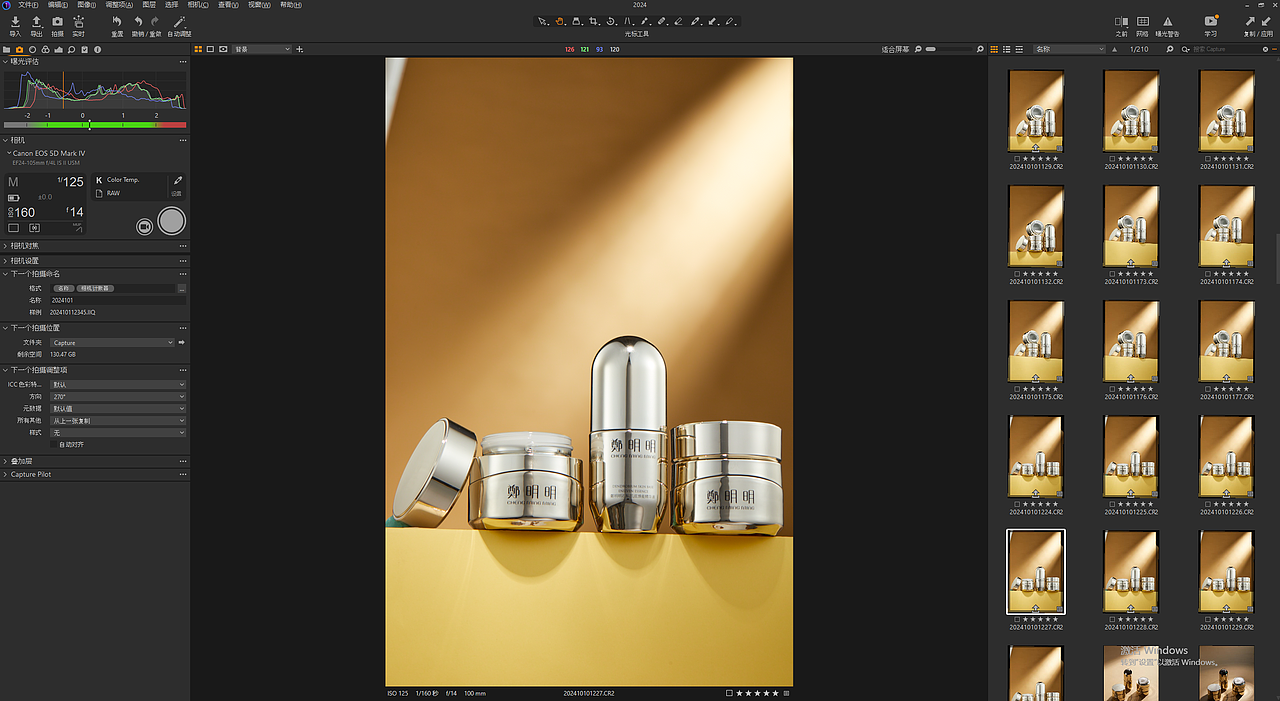Open the library folder tool tab
This screenshot has width=1280, height=701.
7,49
